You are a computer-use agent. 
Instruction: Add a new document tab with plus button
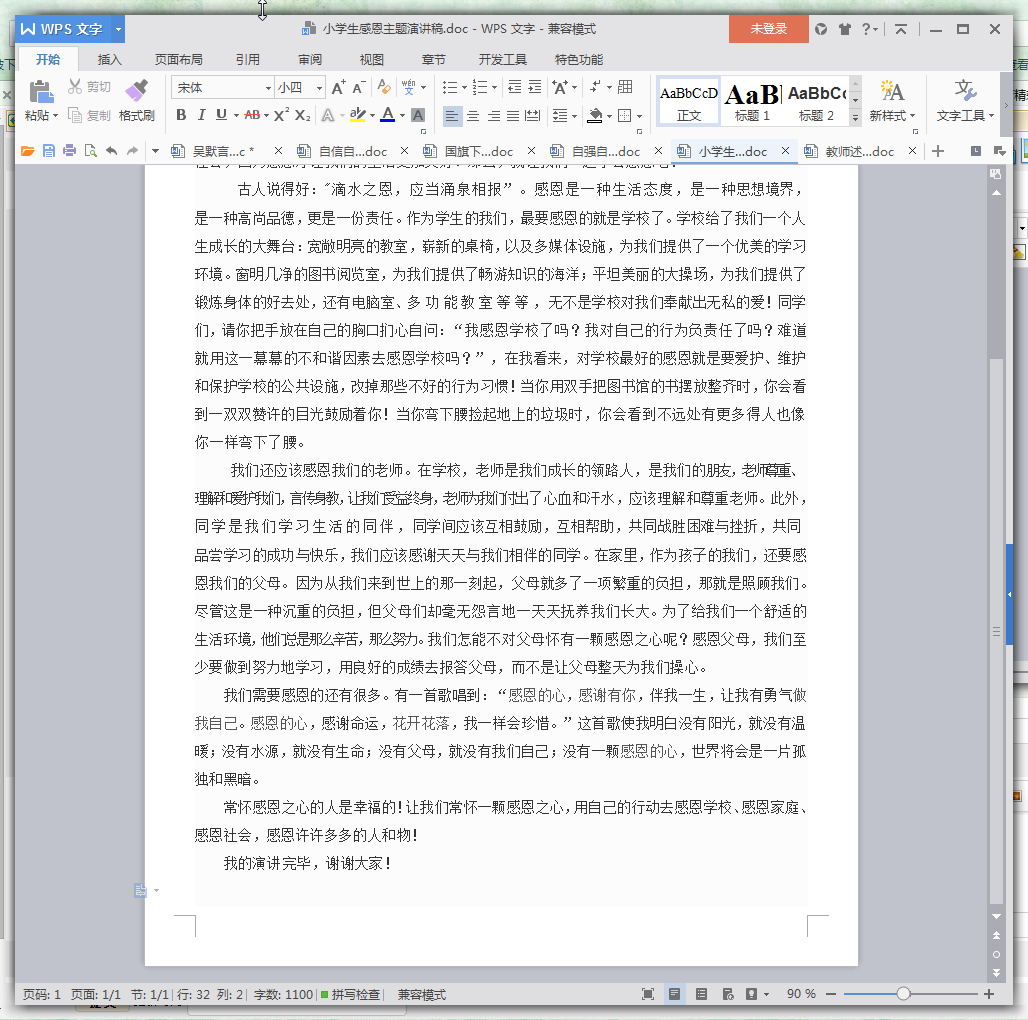point(938,152)
